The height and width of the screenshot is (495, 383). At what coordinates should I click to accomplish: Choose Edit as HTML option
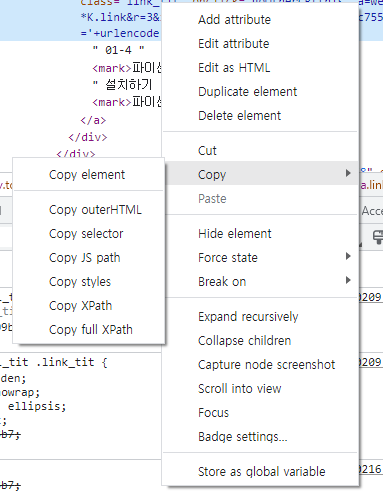pos(260,68)
